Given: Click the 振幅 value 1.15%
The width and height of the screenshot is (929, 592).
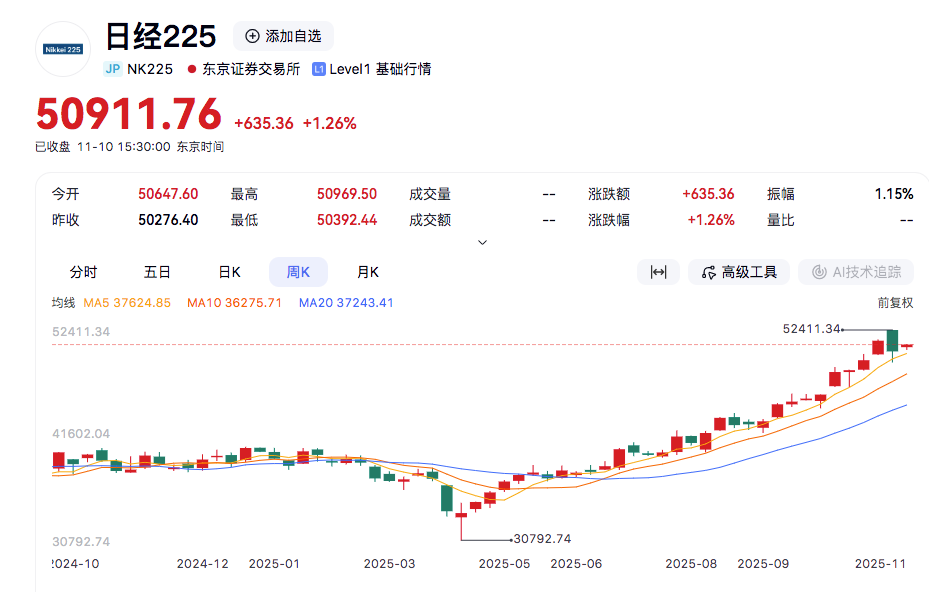Looking at the screenshot, I should [x=894, y=194].
